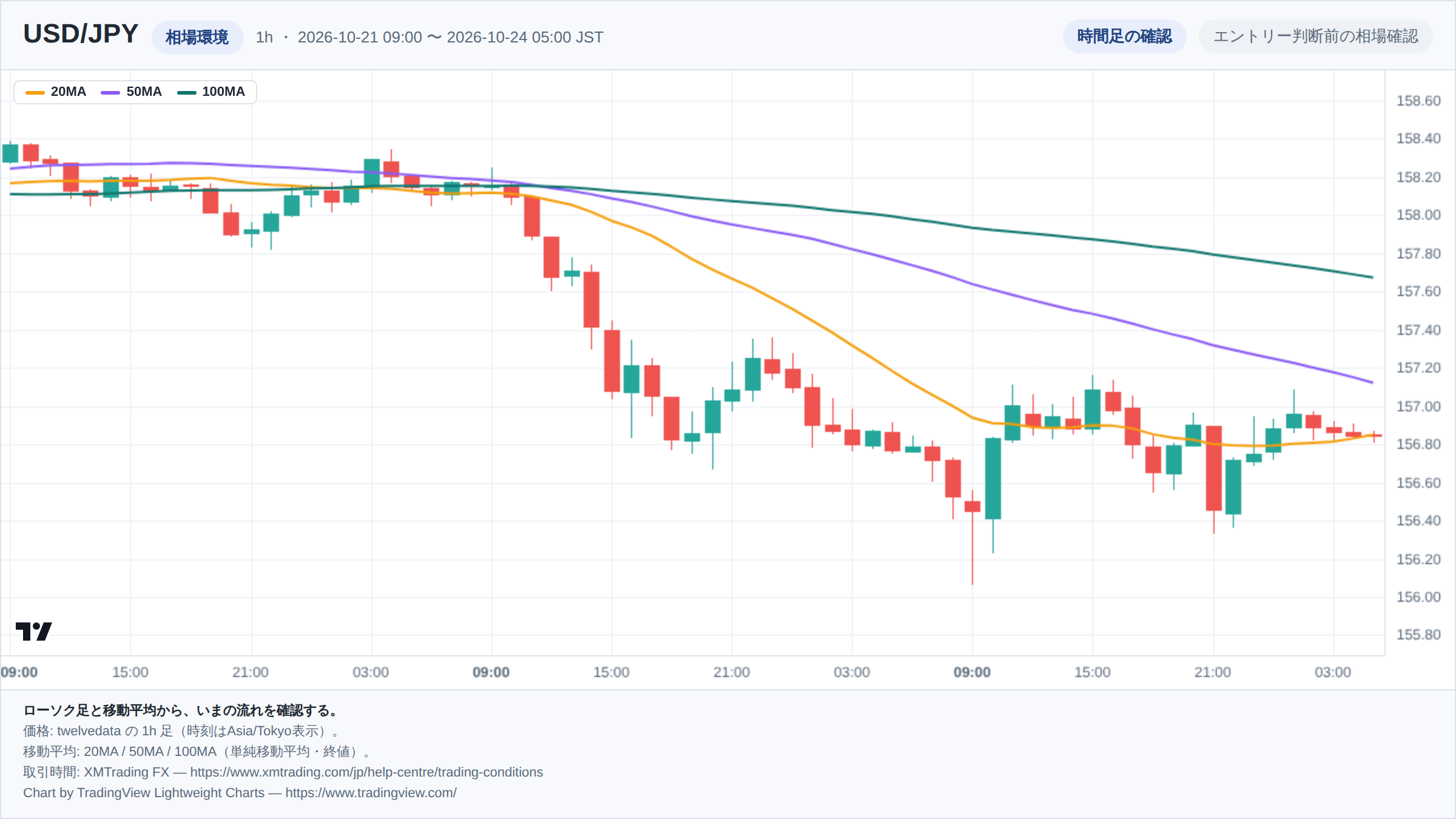Click the 157.00 price axis label
Image resolution: width=1456 pixels, height=819 pixels.
[x=1418, y=406]
